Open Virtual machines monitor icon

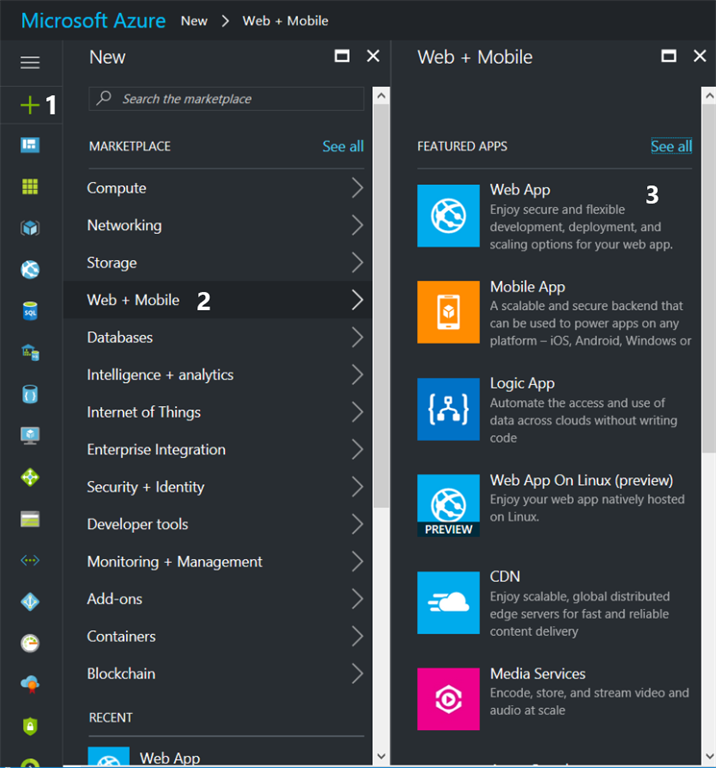point(30,435)
